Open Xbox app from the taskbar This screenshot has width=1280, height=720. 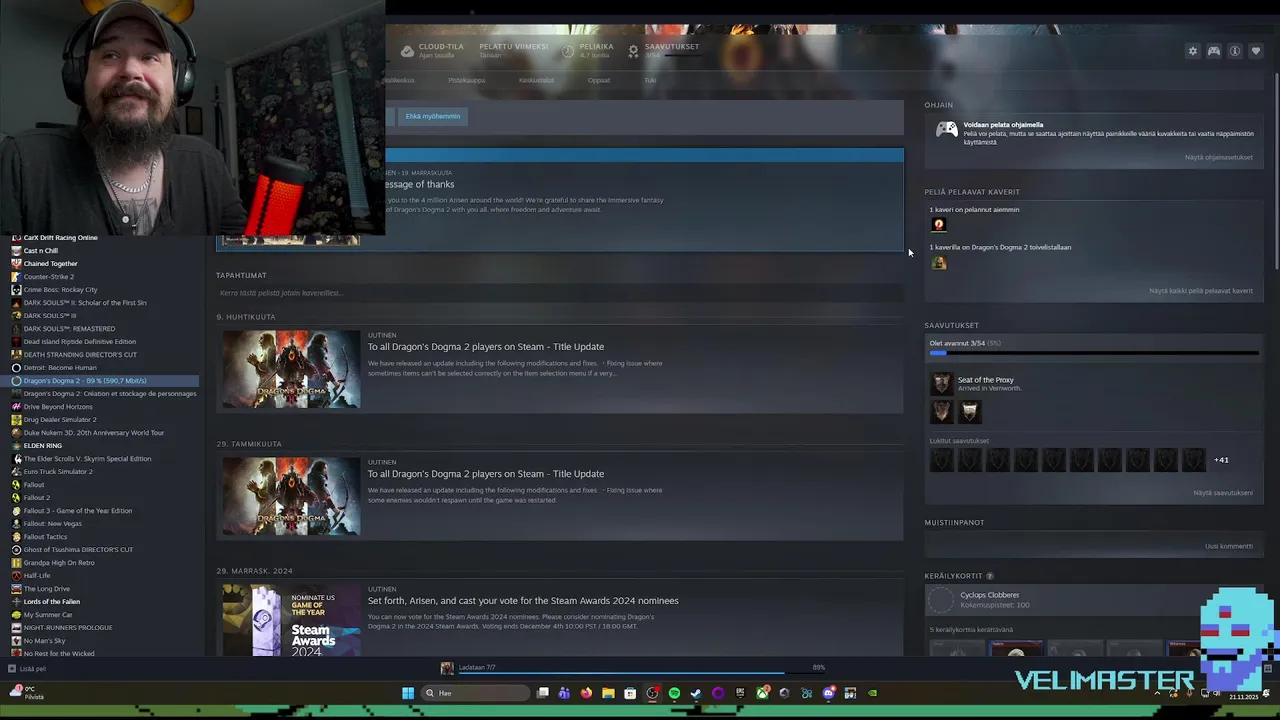(762, 693)
